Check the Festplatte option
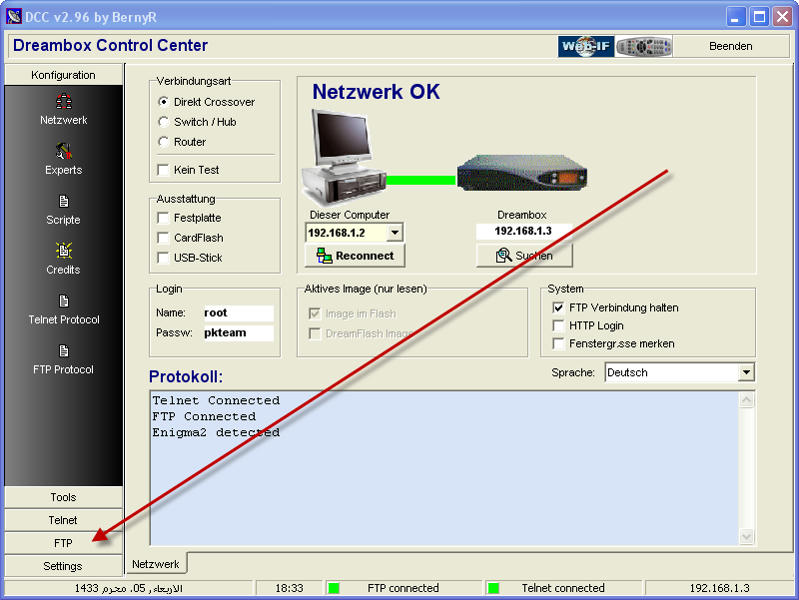Viewport: 799px width, 600px height. pos(163,218)
